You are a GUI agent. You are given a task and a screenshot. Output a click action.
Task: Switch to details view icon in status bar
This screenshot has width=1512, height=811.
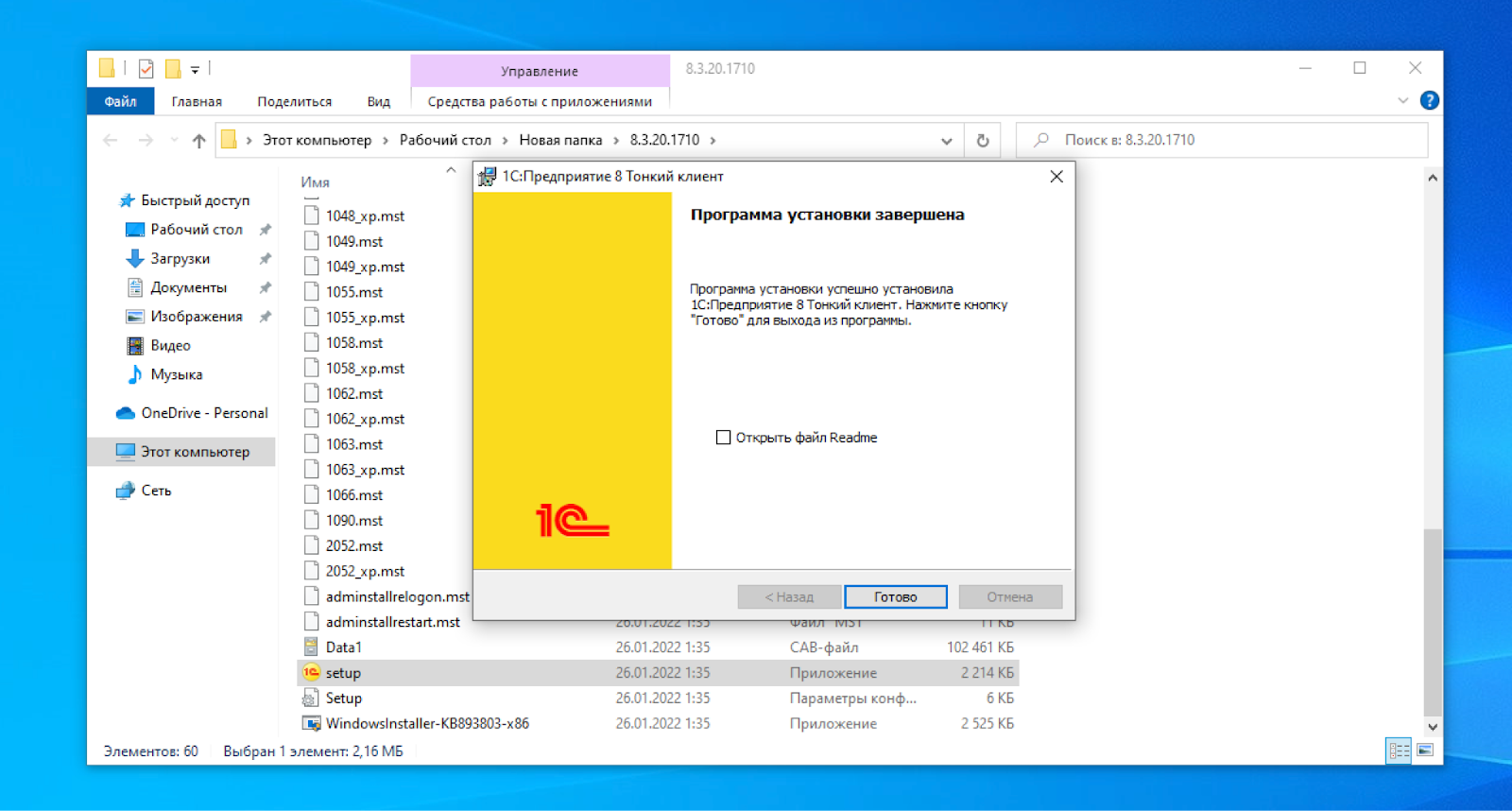(1399, 751)
